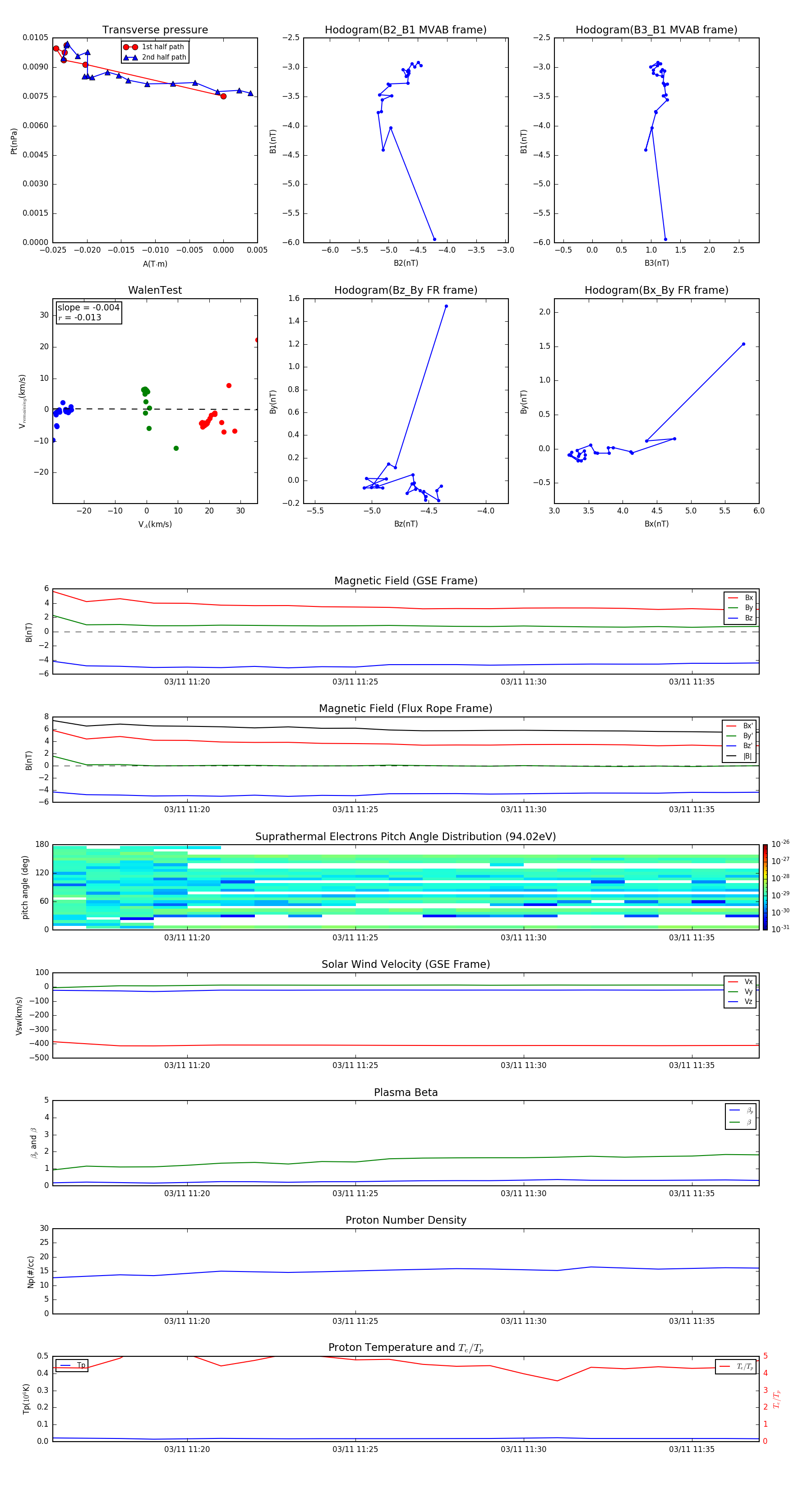Viewport: 812px width, 1489px height.
Task: Click '03/11 11:25' tick under GSE field
Action: [x=355, y=682]
